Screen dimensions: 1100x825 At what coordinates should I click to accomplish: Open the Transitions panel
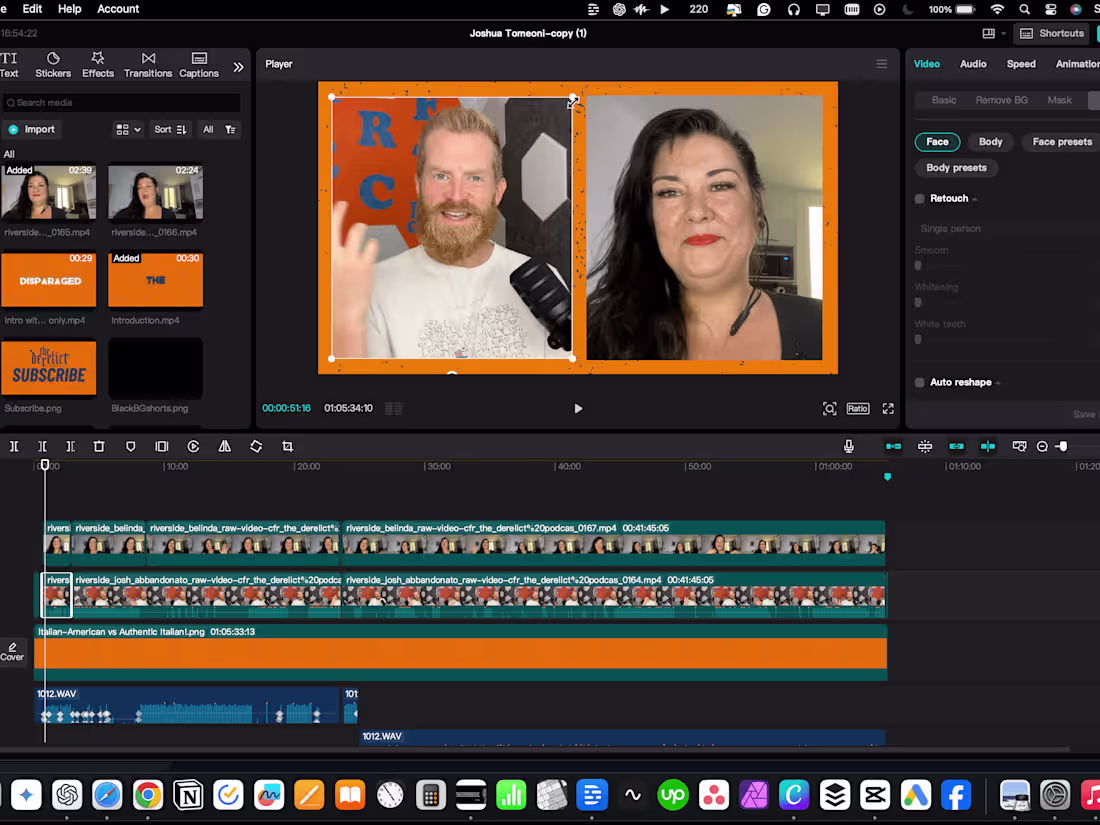[x=148, y=65]
